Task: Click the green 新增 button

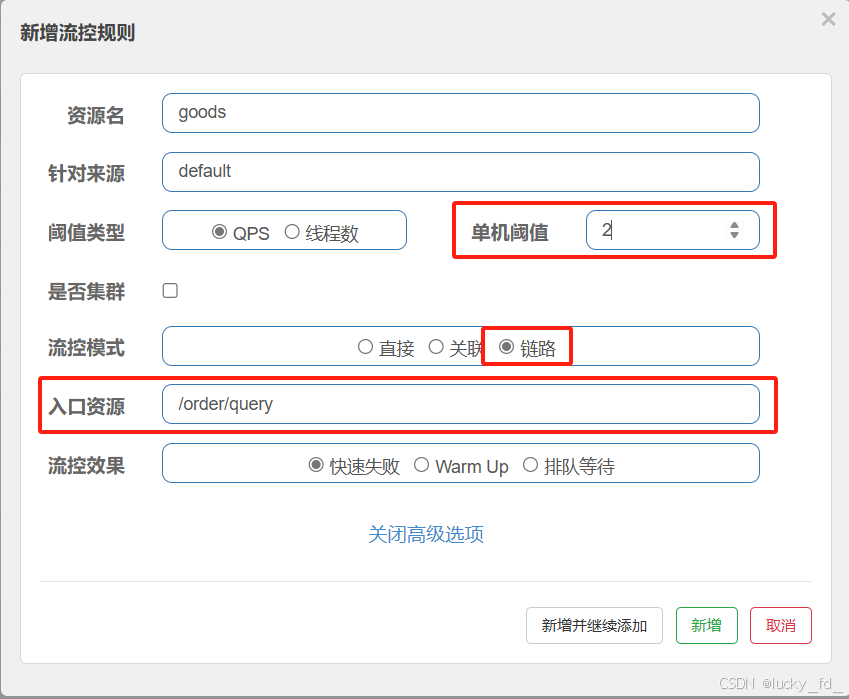Action: coord(707,625)
